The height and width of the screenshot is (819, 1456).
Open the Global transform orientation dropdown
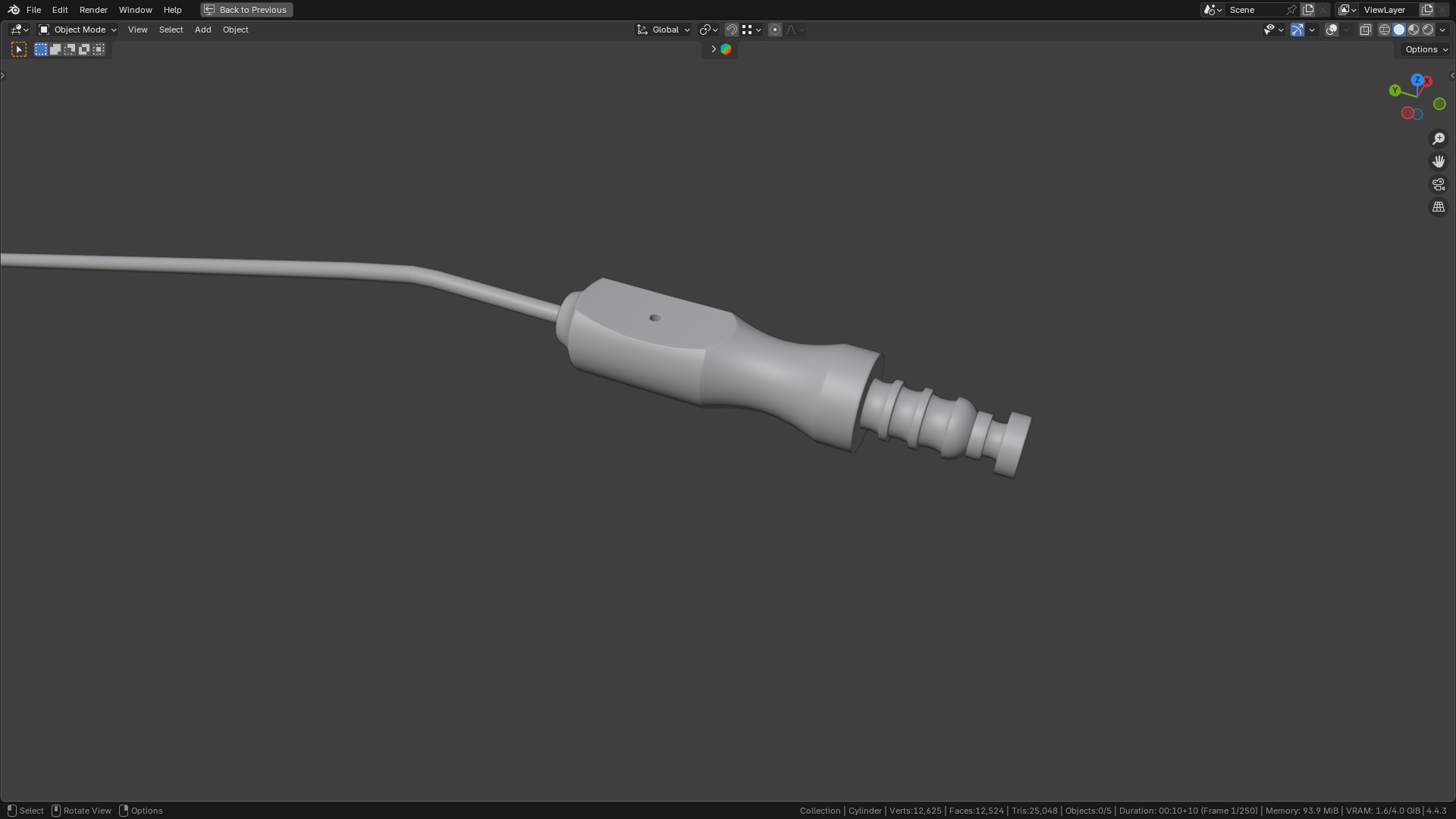(663, 30)
